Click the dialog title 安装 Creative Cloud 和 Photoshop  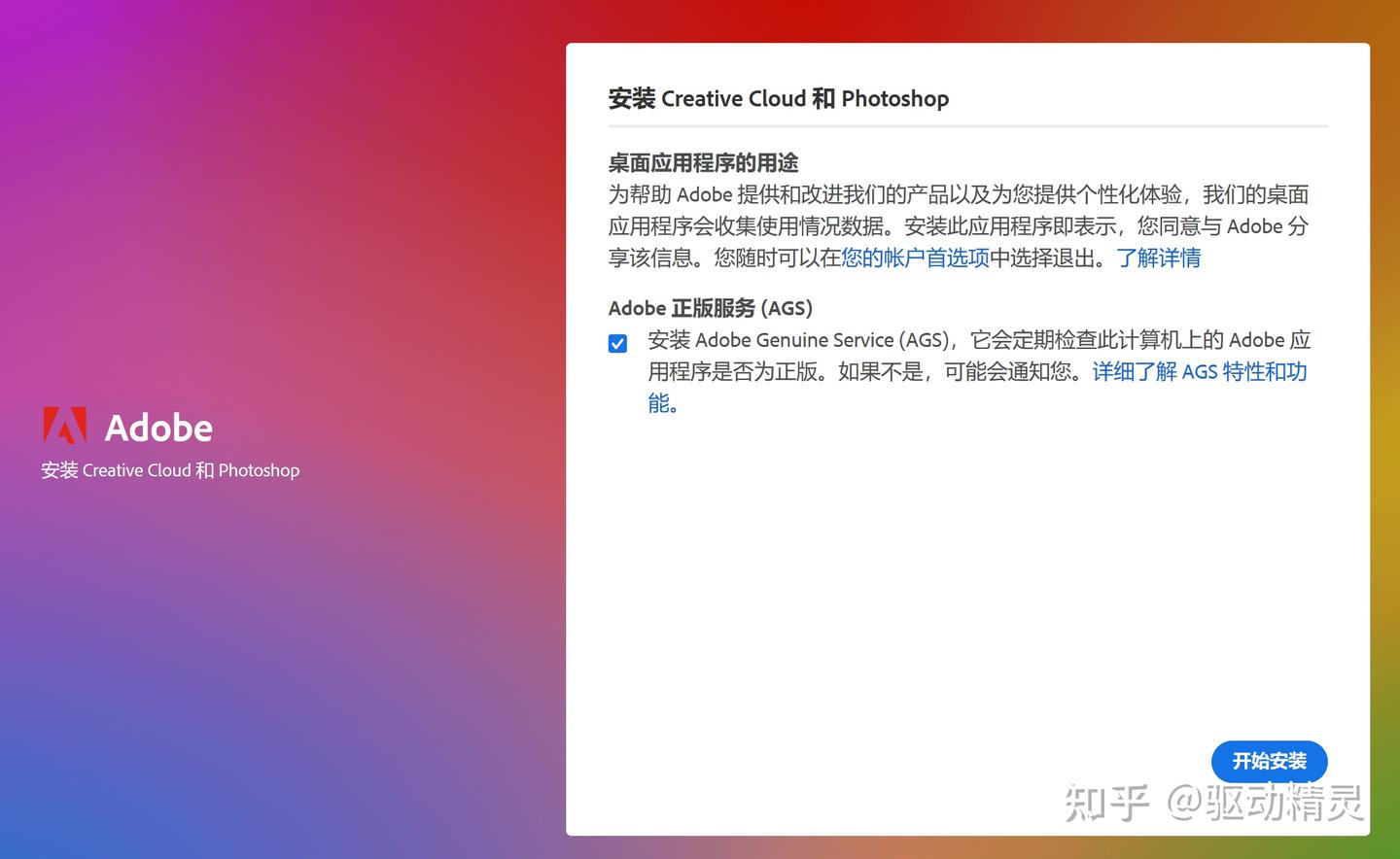(x=778, y=98)
